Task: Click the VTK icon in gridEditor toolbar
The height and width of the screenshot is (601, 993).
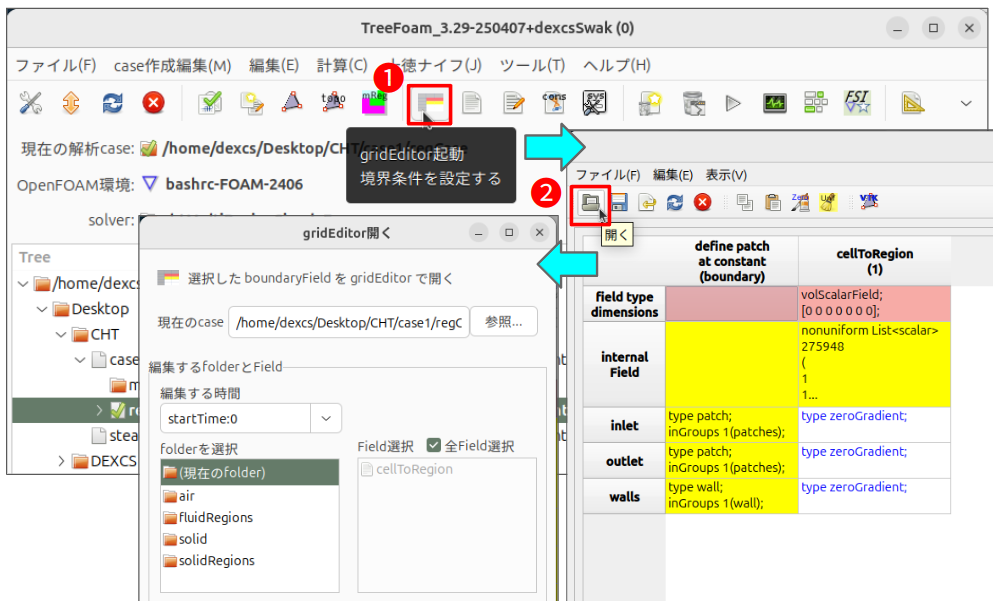Action: point(869,202)
